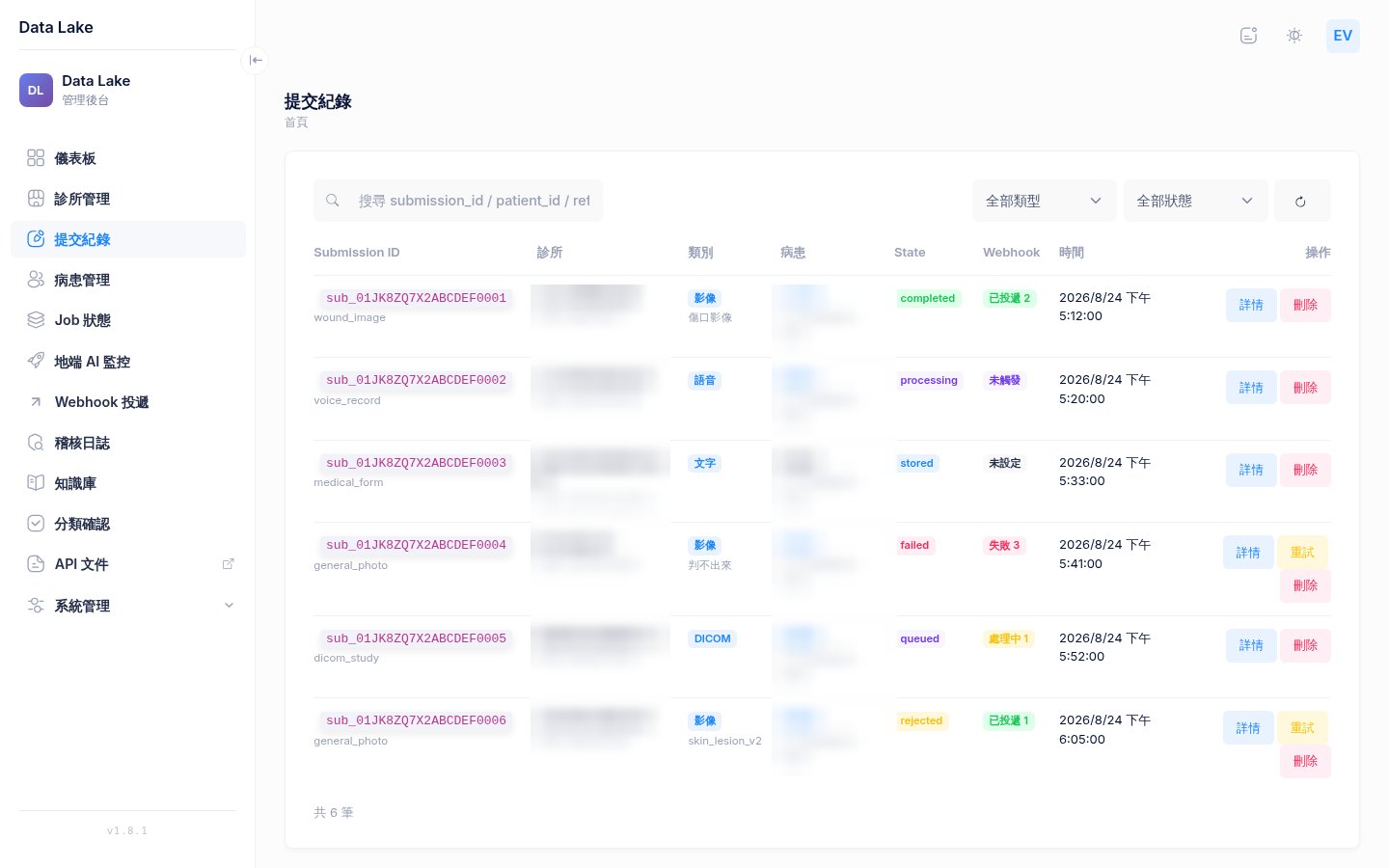Click 刪除 for submission ending 0001
Screen dimensions: 1389x868
(x=1305, y=305)
